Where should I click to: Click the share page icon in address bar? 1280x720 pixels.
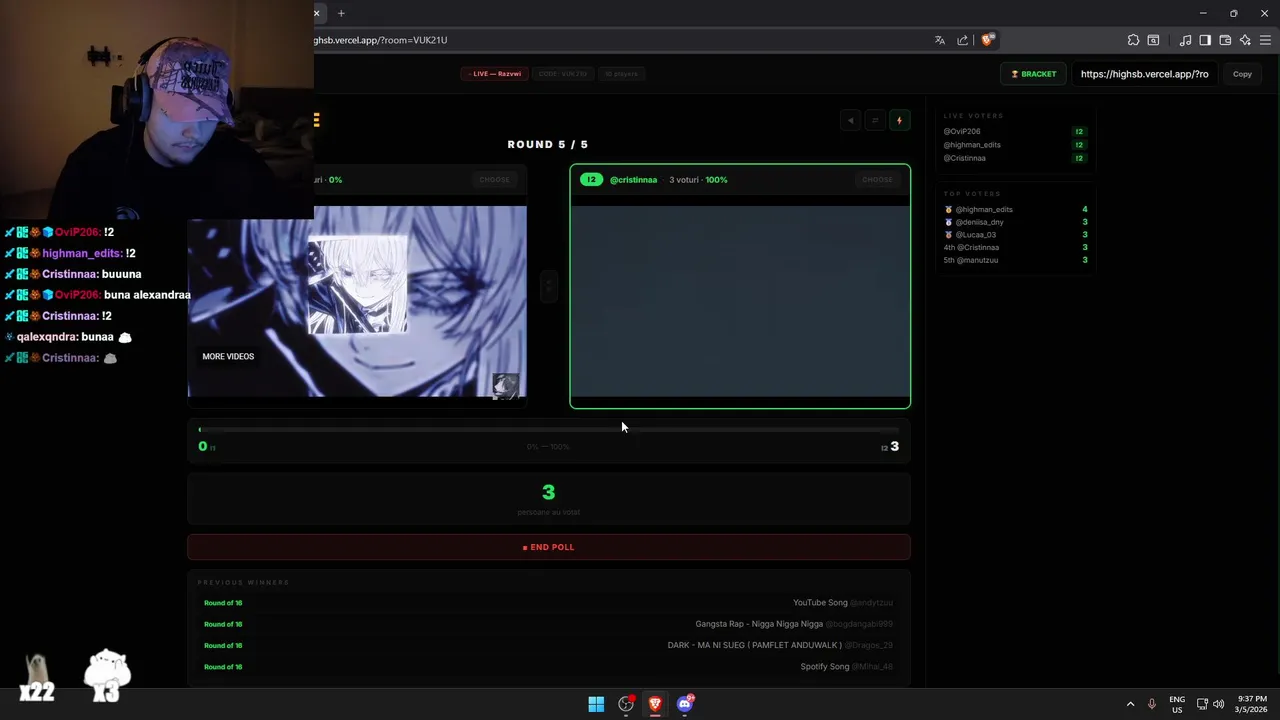[x=963, y=40]
